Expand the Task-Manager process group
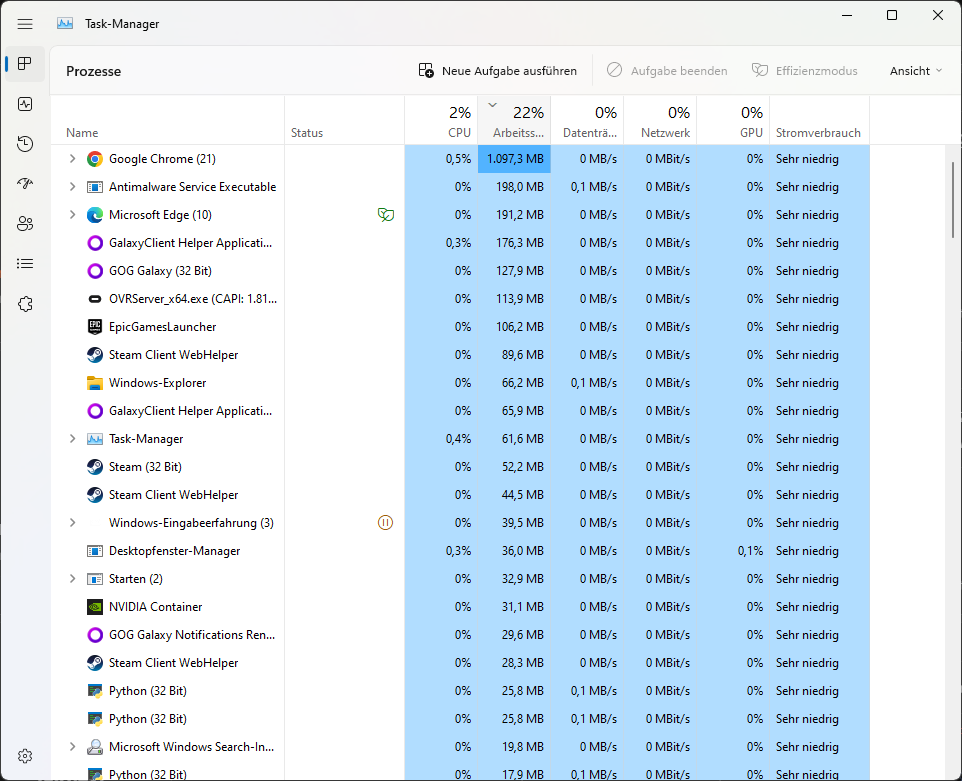 (x=72, y=439)
